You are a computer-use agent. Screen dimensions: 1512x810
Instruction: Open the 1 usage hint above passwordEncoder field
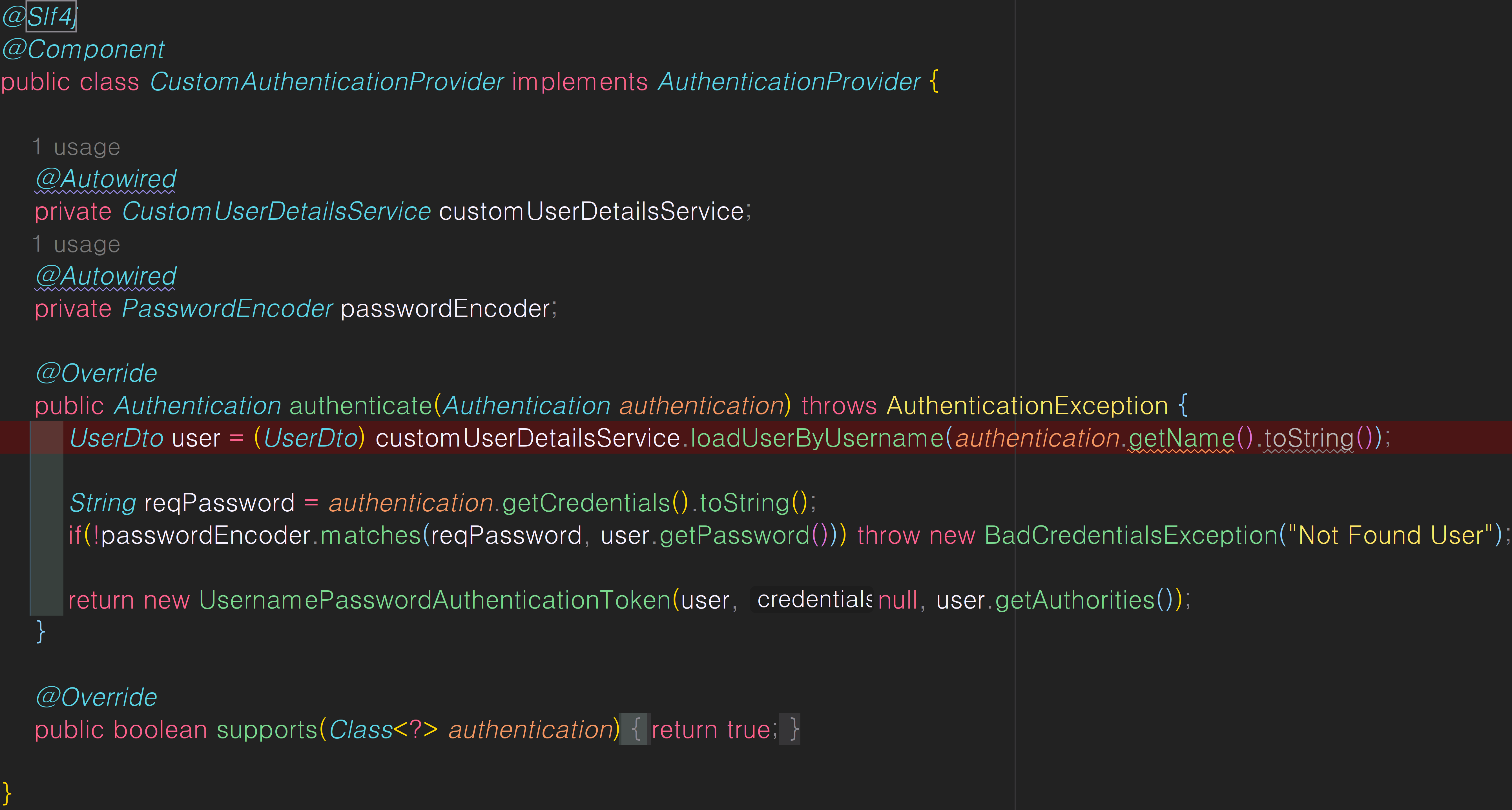[x=77, y=244]
